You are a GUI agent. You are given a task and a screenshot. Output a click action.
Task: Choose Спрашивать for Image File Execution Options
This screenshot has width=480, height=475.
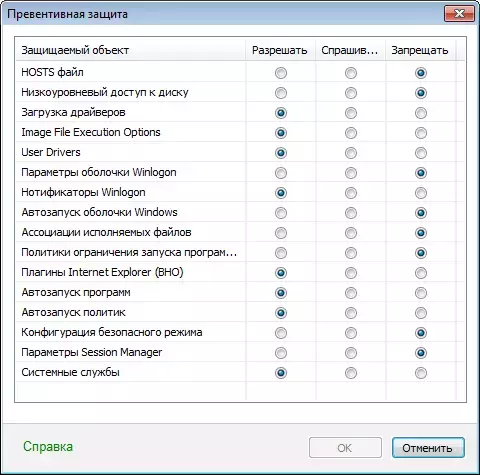(x=351, y=133)
